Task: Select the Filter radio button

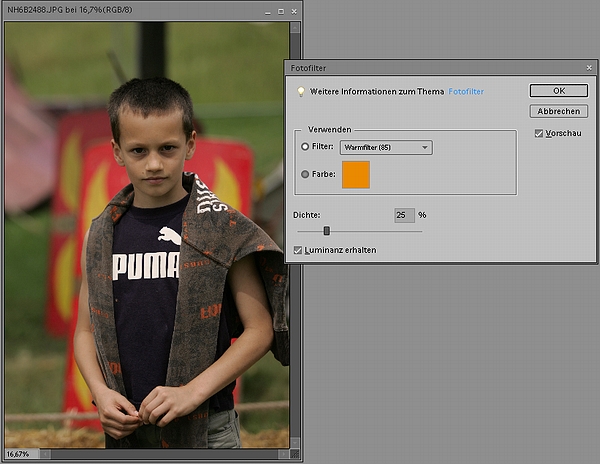Action: (x=305, y=147)
